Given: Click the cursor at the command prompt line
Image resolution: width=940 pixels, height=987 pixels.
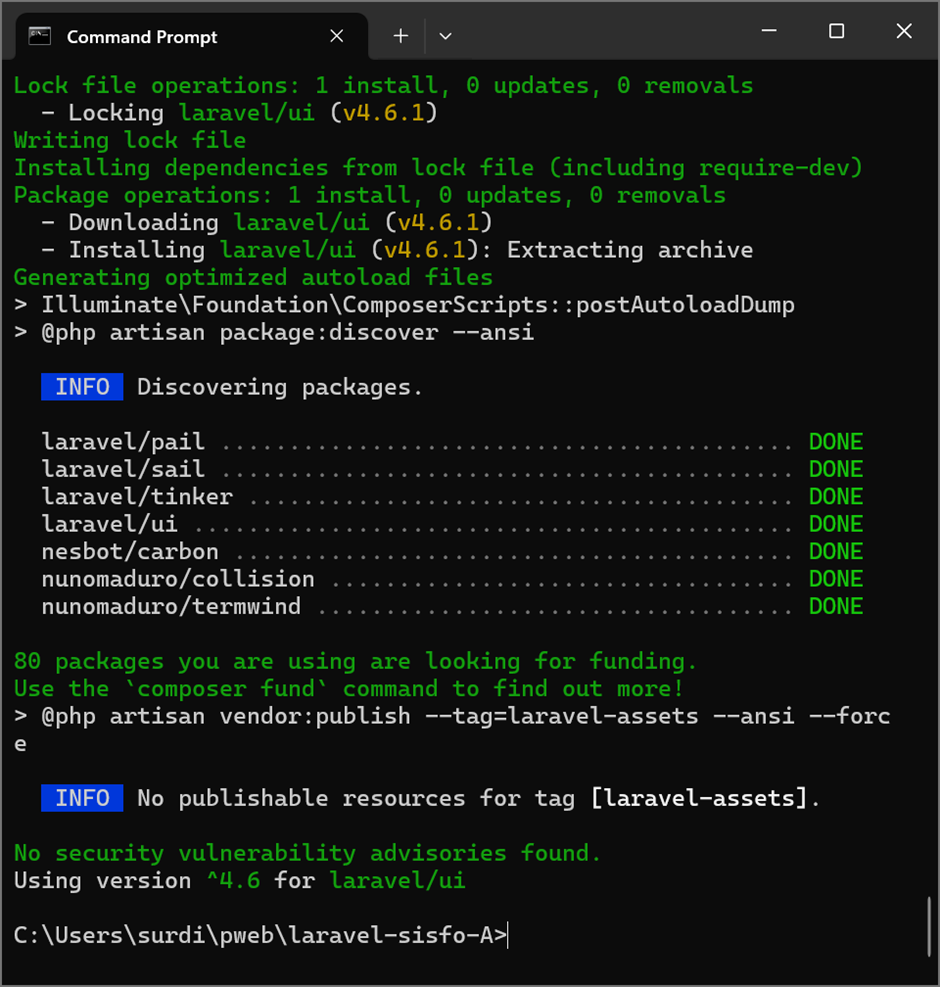Looking at the screenshot, I should click(x=508, y=934).
